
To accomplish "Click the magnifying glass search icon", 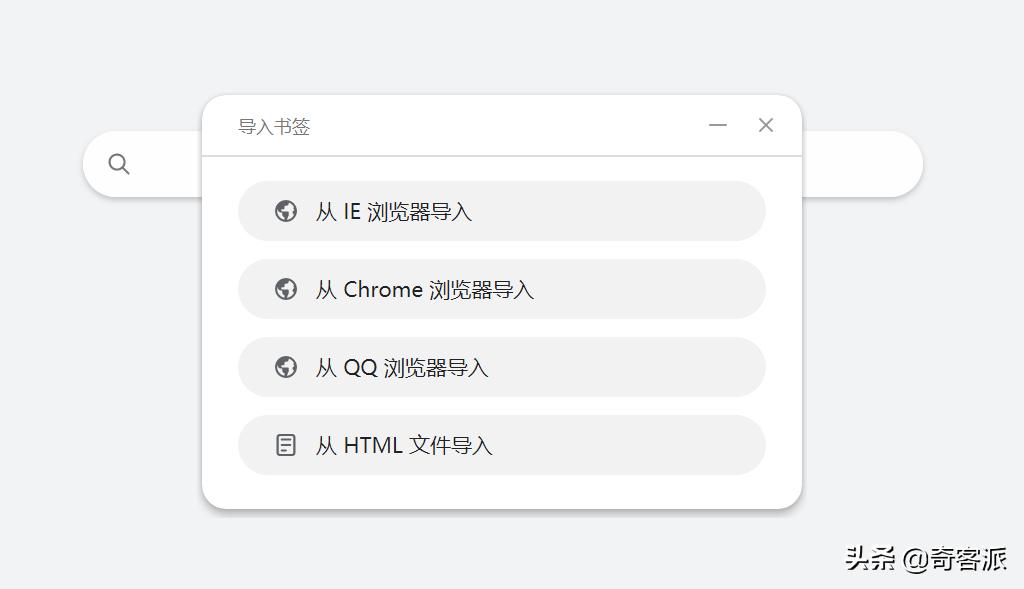I will [119, 163].
